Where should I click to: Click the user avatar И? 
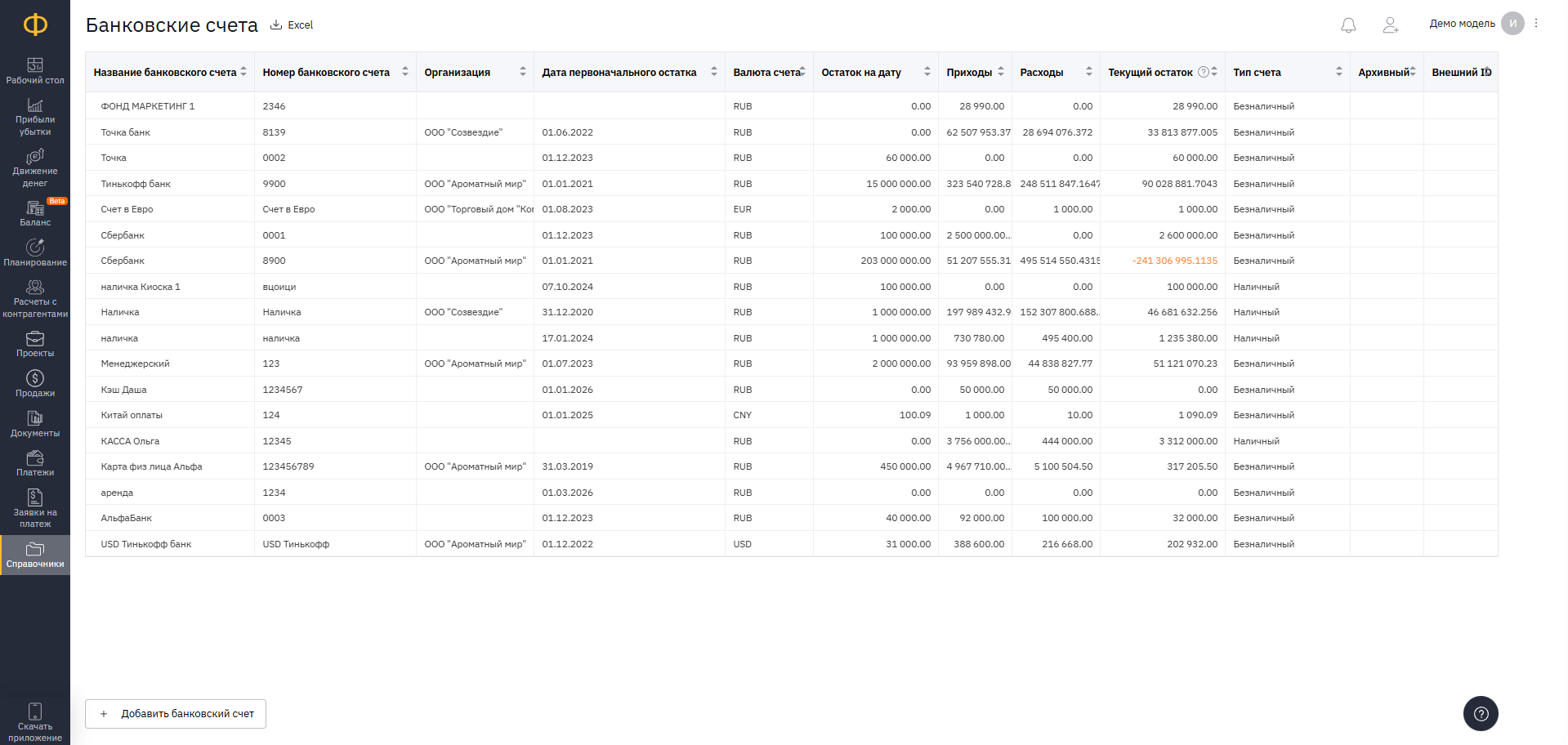[x=1512, y=24]
